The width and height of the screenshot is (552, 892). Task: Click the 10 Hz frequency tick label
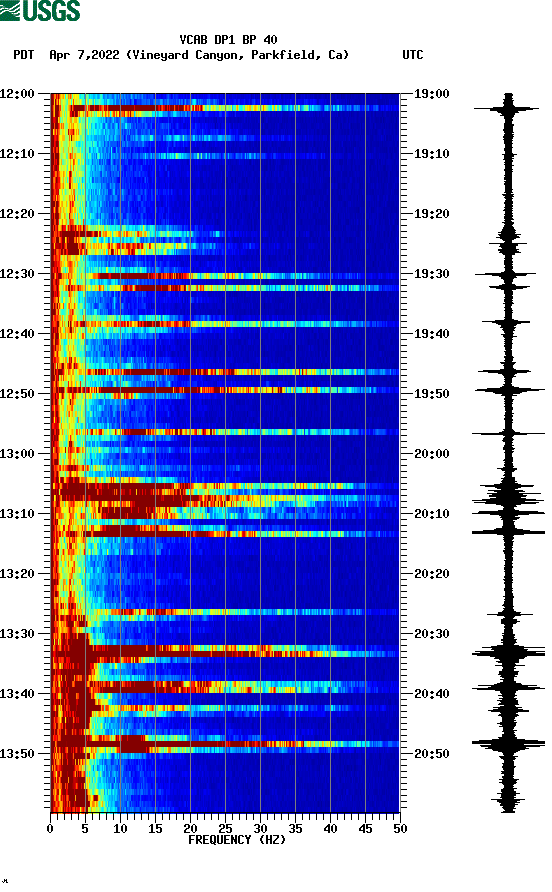(x=120, y=829)
